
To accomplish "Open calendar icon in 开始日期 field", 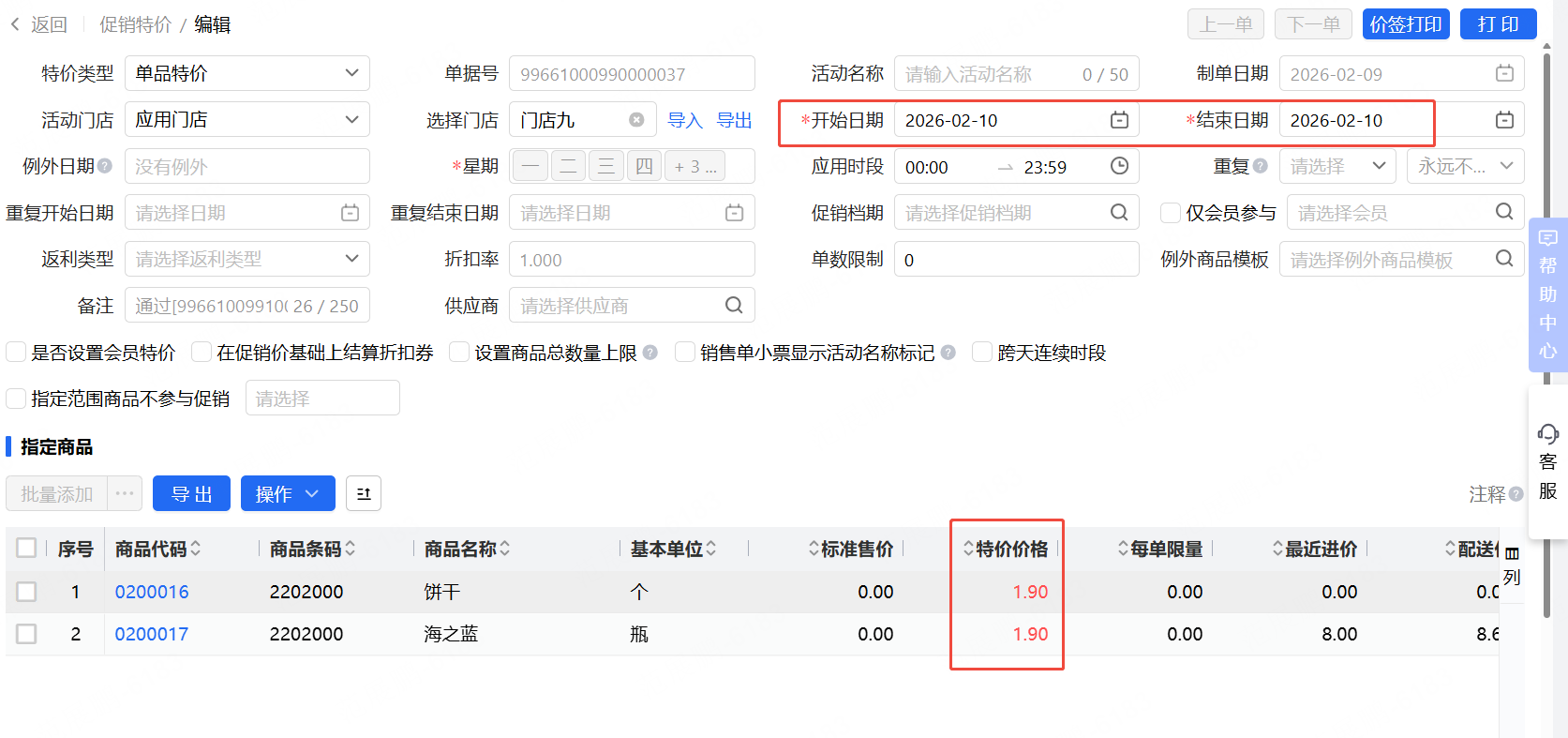I will [x=1119, y=120].
